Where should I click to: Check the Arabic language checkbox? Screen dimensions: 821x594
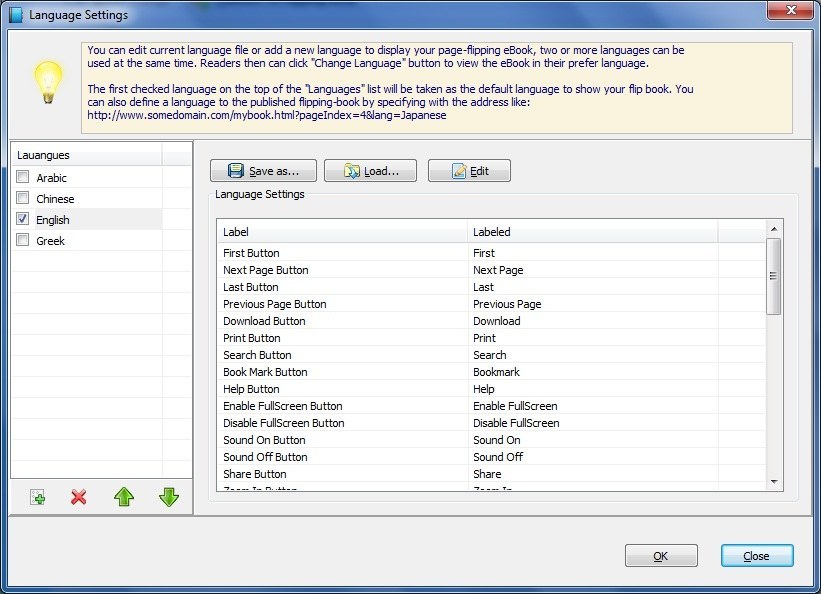22,177
